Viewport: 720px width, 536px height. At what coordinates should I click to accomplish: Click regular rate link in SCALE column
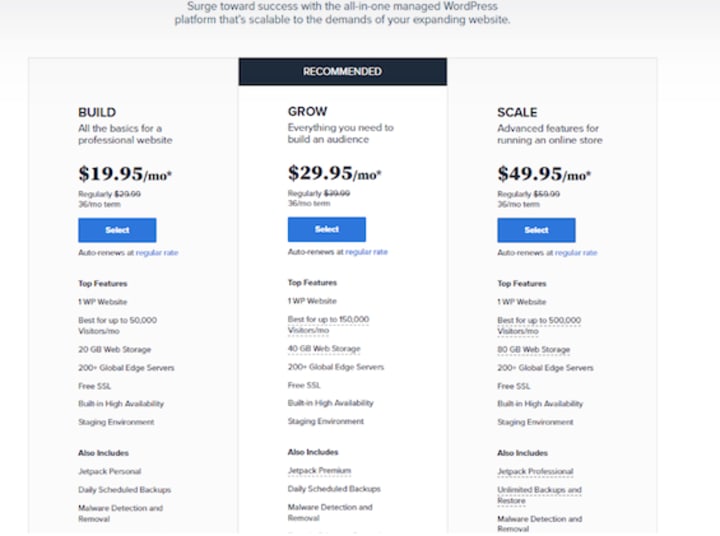[x=576, y=253]
